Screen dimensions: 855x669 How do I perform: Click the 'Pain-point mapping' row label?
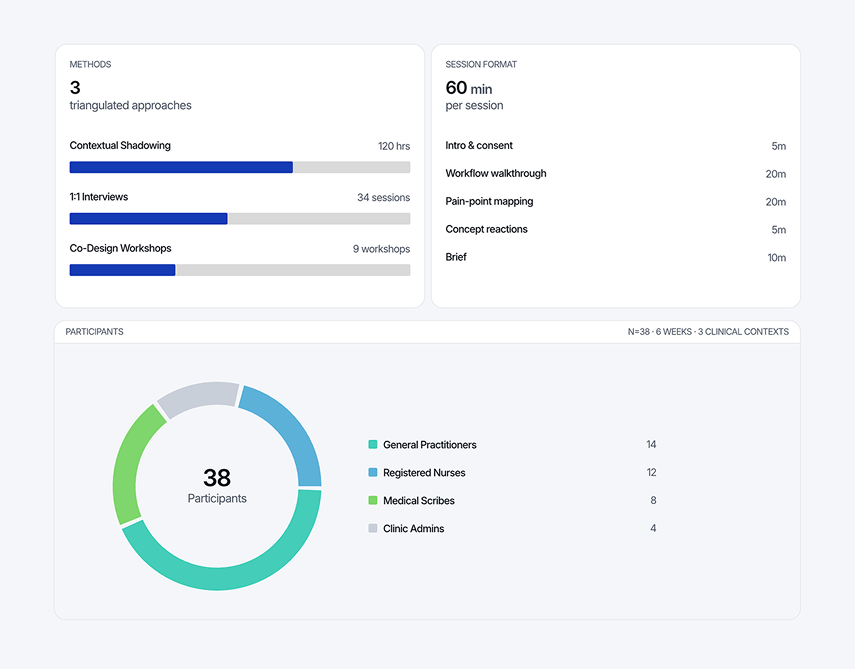489,201
